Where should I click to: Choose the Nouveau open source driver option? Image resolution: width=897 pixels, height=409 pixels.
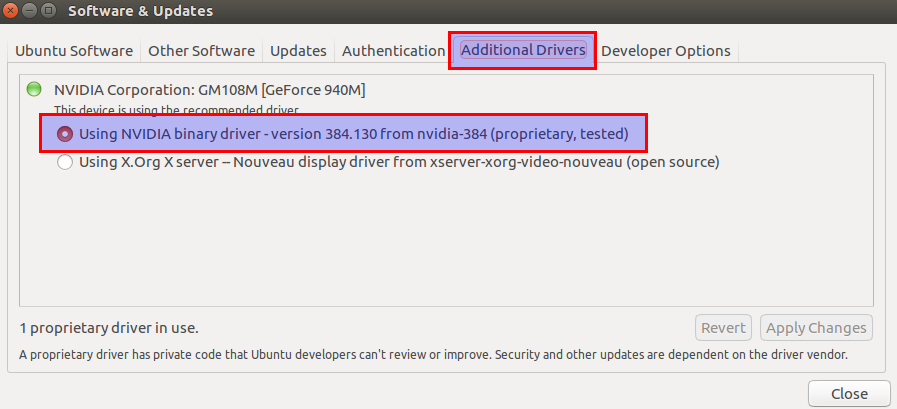coord(65,162)
